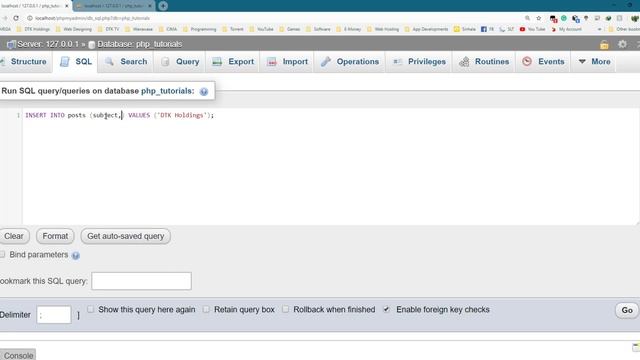Open Bind parameters help icon
Screen dimensions: 640x360
76,256
